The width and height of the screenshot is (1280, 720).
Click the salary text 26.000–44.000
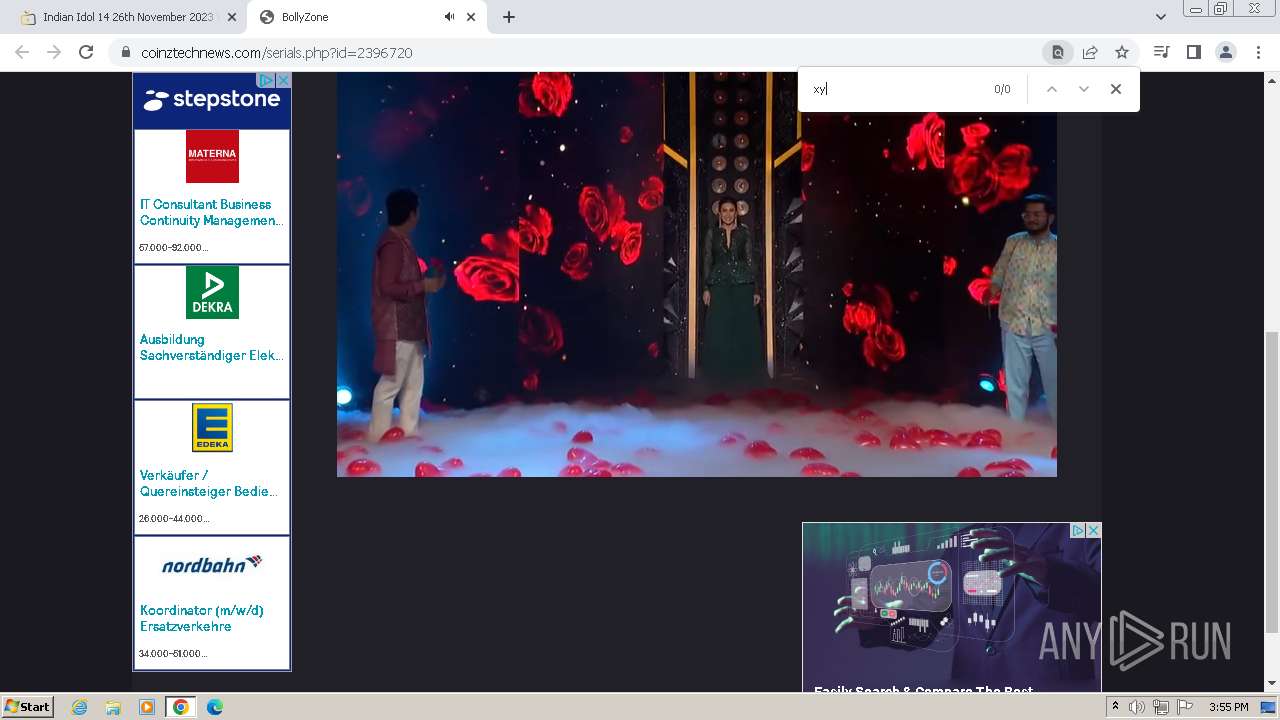click(x=174, y=518)
